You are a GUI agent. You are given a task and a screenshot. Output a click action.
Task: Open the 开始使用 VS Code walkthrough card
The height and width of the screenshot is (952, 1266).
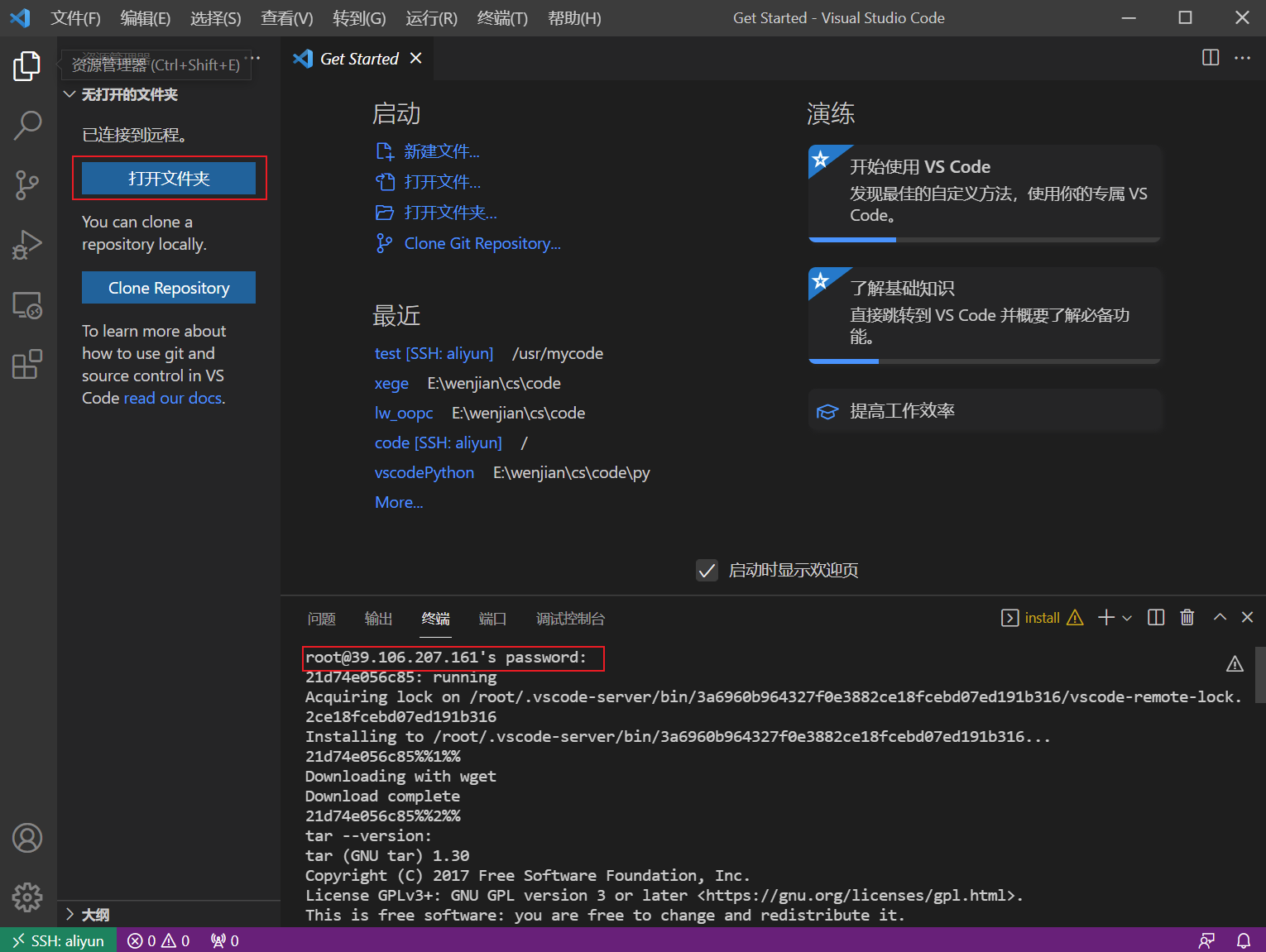point(985,194)
